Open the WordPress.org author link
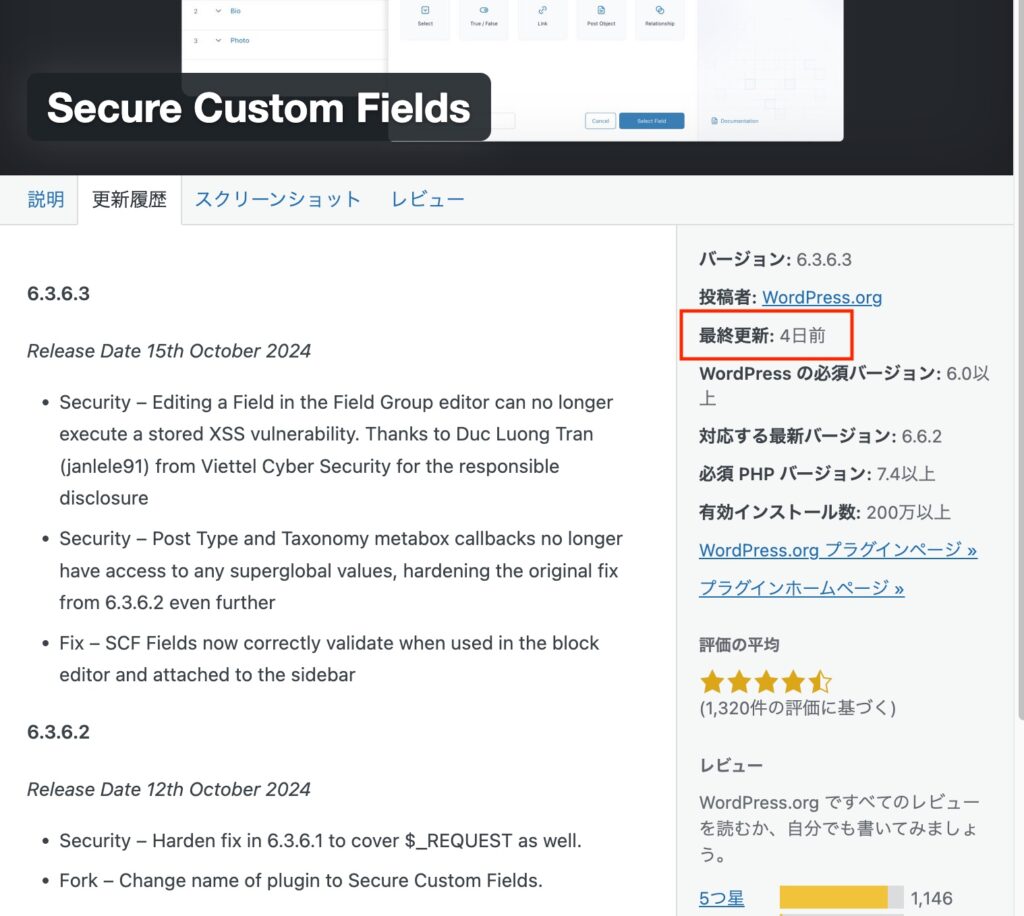1024x916 pixels. (x=822, y=297)
